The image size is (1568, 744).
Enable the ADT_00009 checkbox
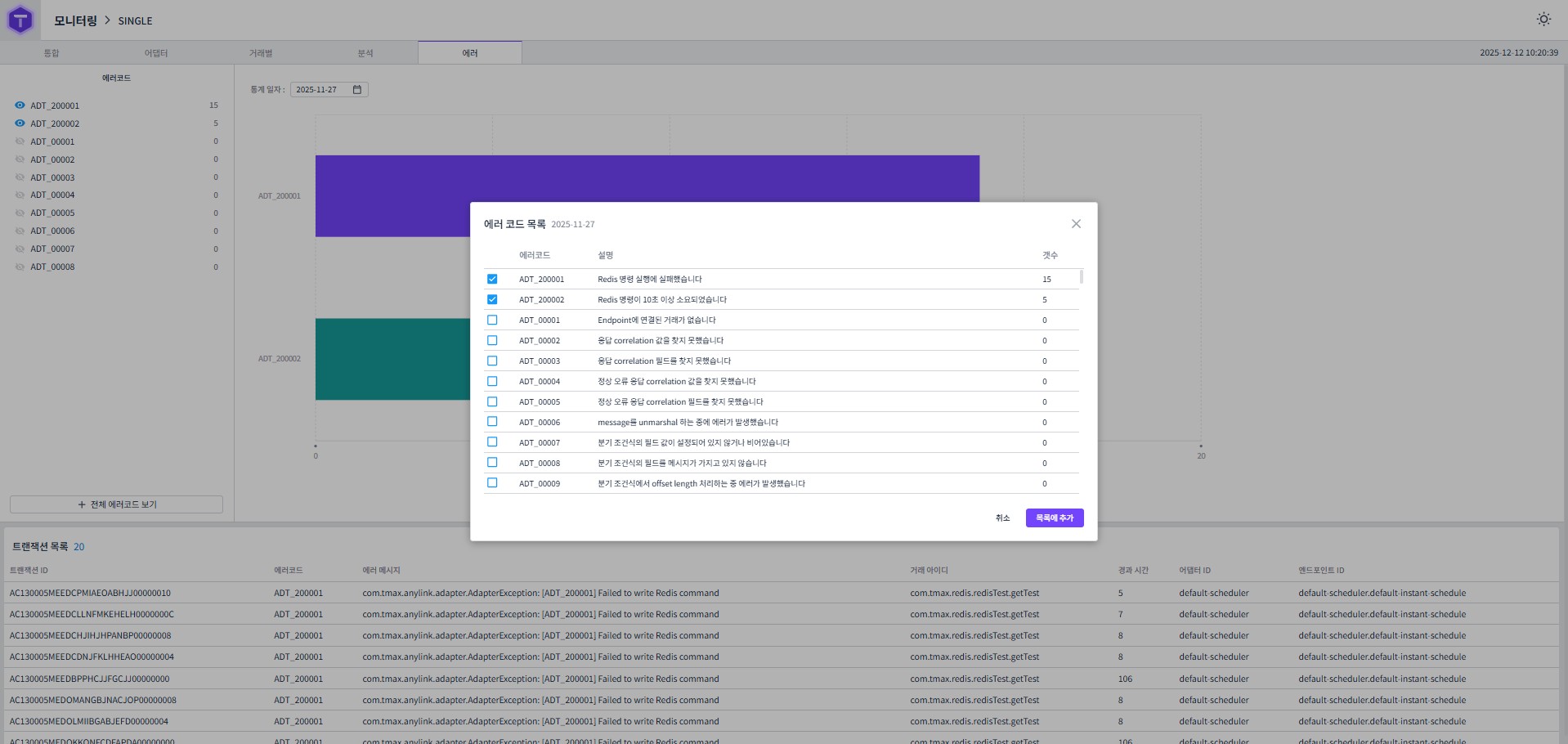(492, 482)
